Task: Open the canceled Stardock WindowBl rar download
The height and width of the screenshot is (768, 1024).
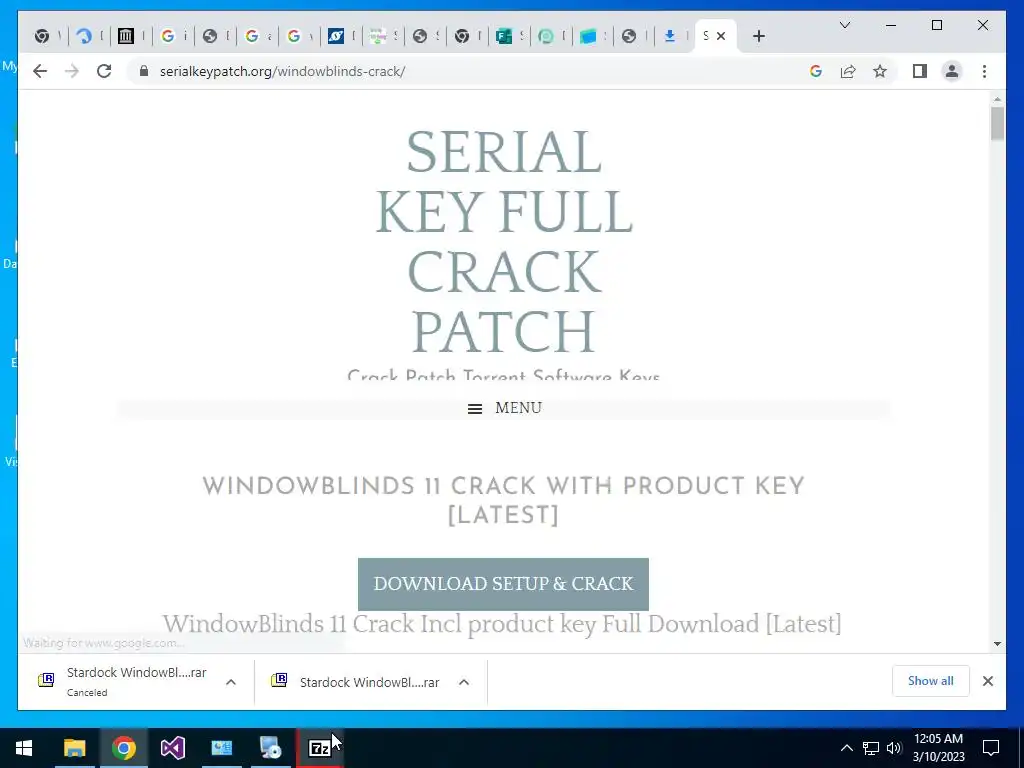Action: [x=124, y=681]
